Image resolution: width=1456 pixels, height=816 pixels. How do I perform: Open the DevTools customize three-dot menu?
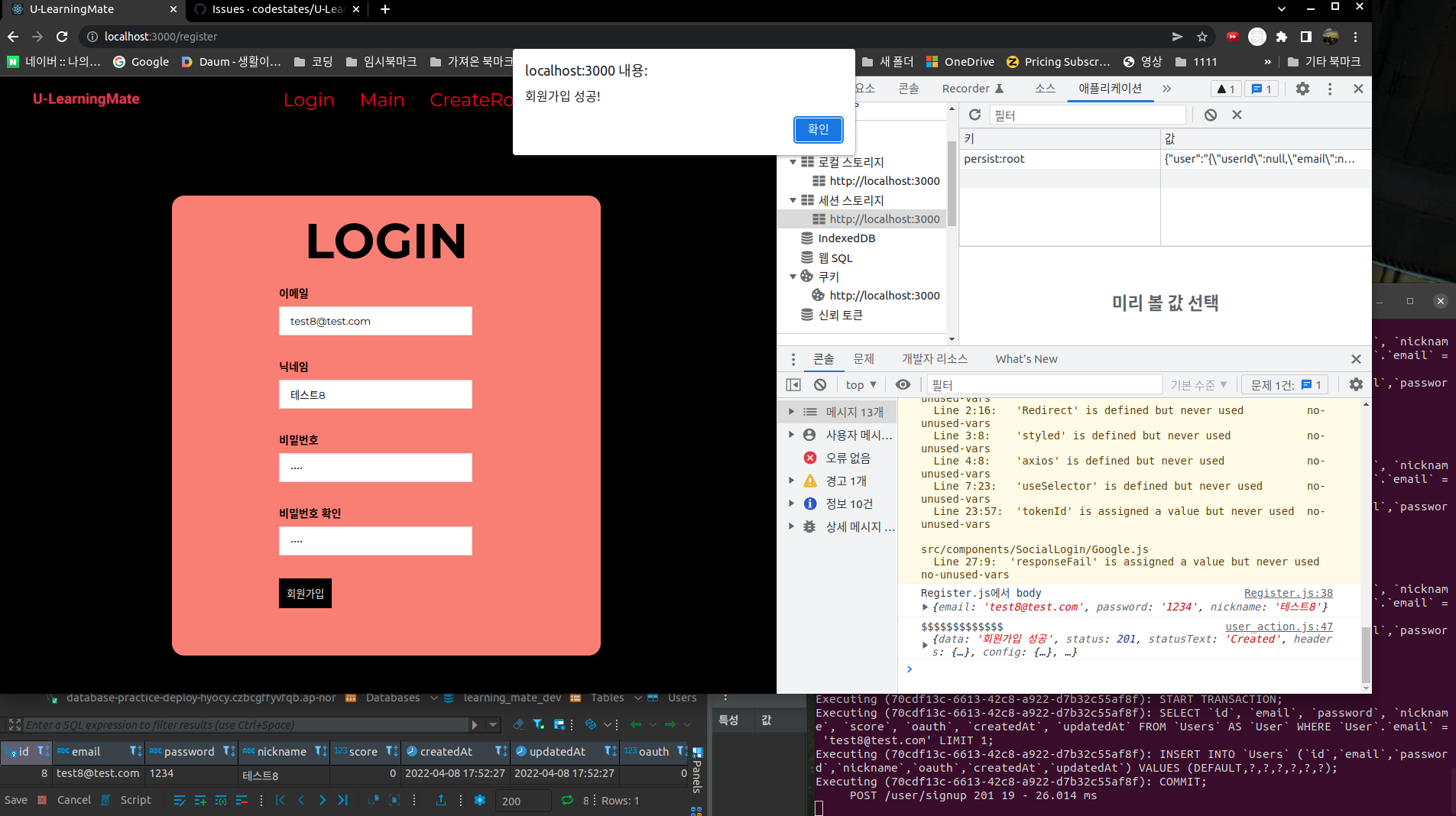1330,89
